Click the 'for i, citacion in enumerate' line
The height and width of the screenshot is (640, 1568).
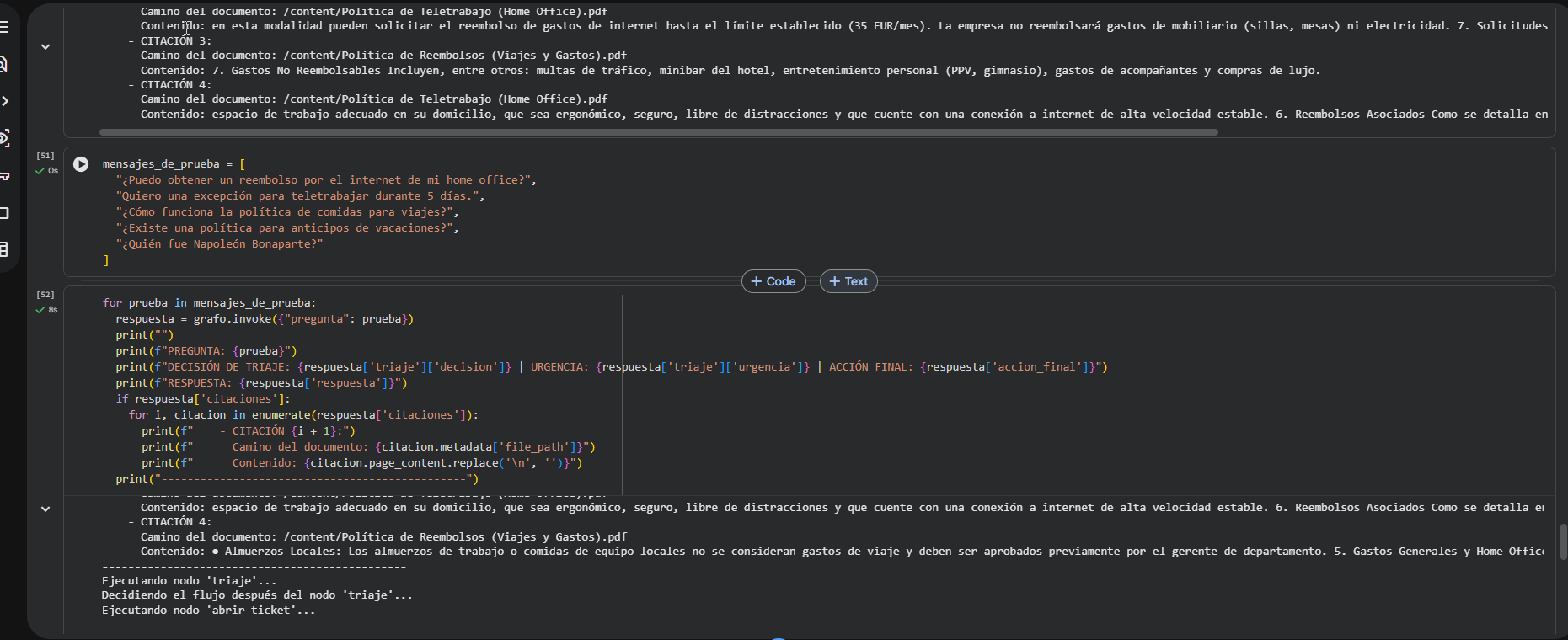click(x=303, y=415)
